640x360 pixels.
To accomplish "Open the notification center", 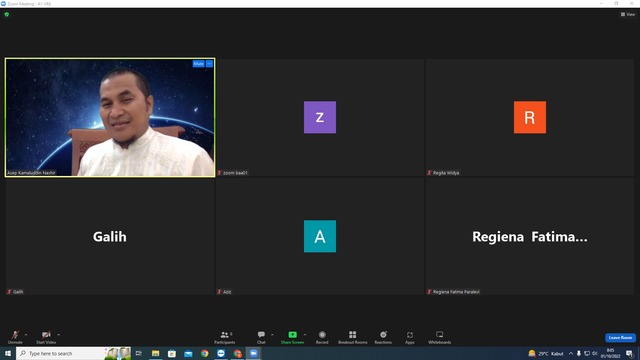I will click(x=629, y=353).
